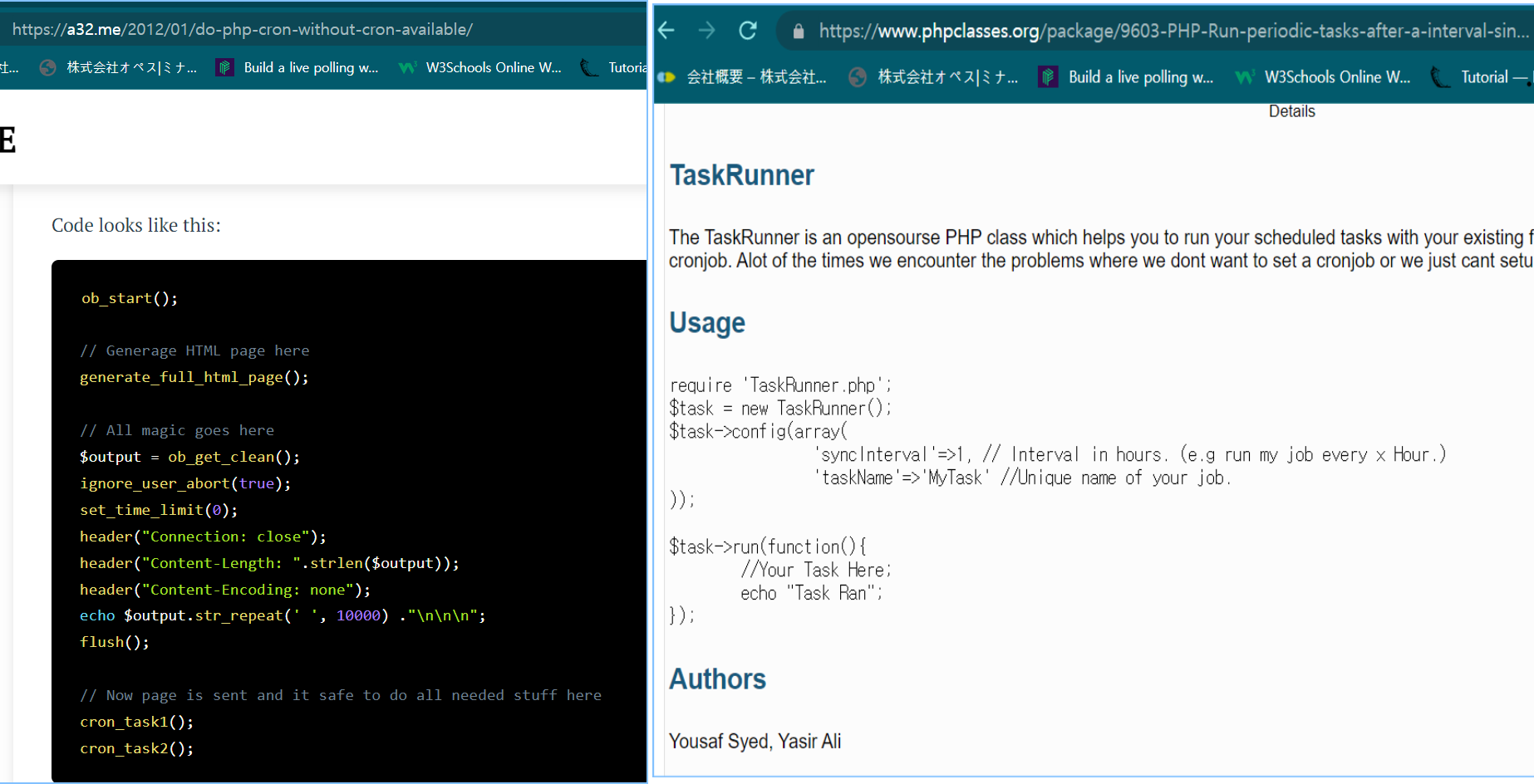Viewport: 1534px width, 784px height.
Task: Open 会社概要 – 株式会社 bookmark in right window
Action: click(756, 77)
